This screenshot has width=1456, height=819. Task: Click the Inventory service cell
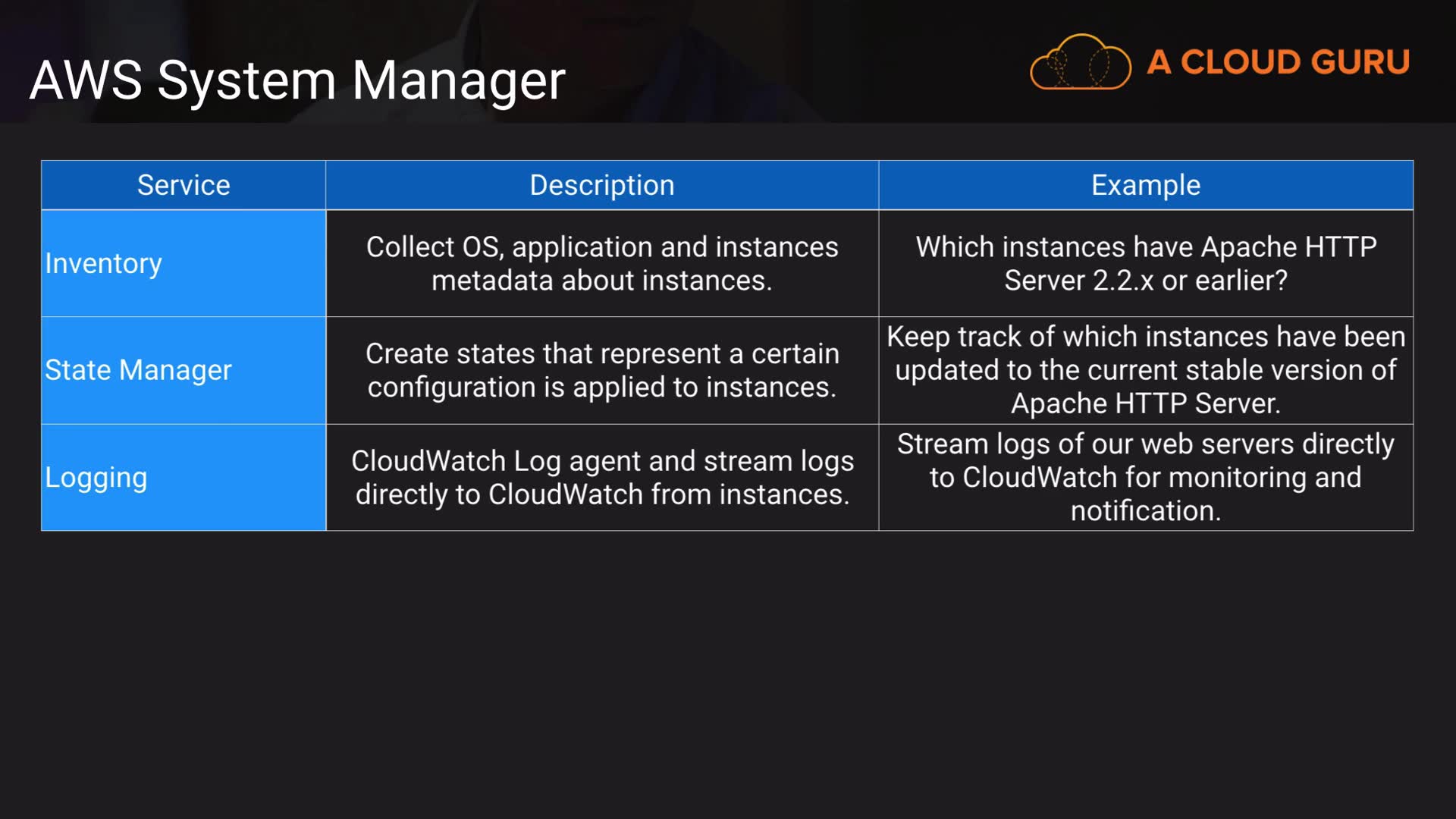[x=104, y=263]
